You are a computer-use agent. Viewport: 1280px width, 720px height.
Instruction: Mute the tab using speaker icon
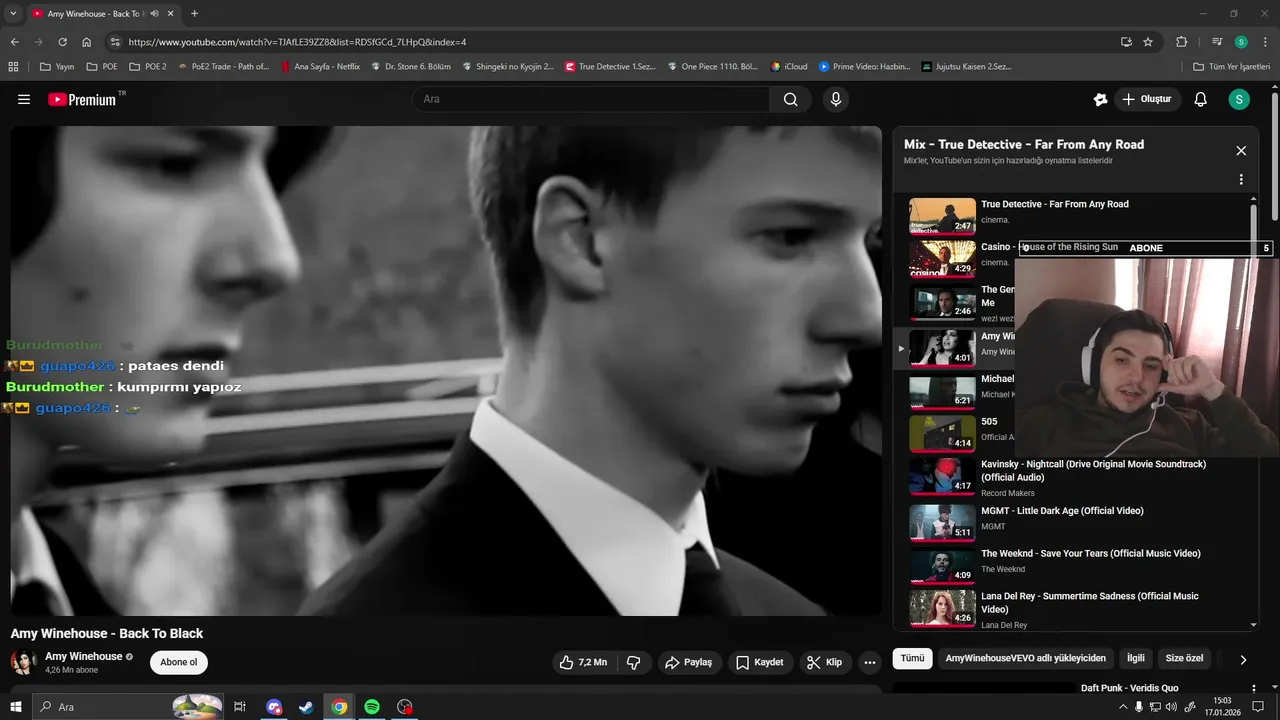155,14
